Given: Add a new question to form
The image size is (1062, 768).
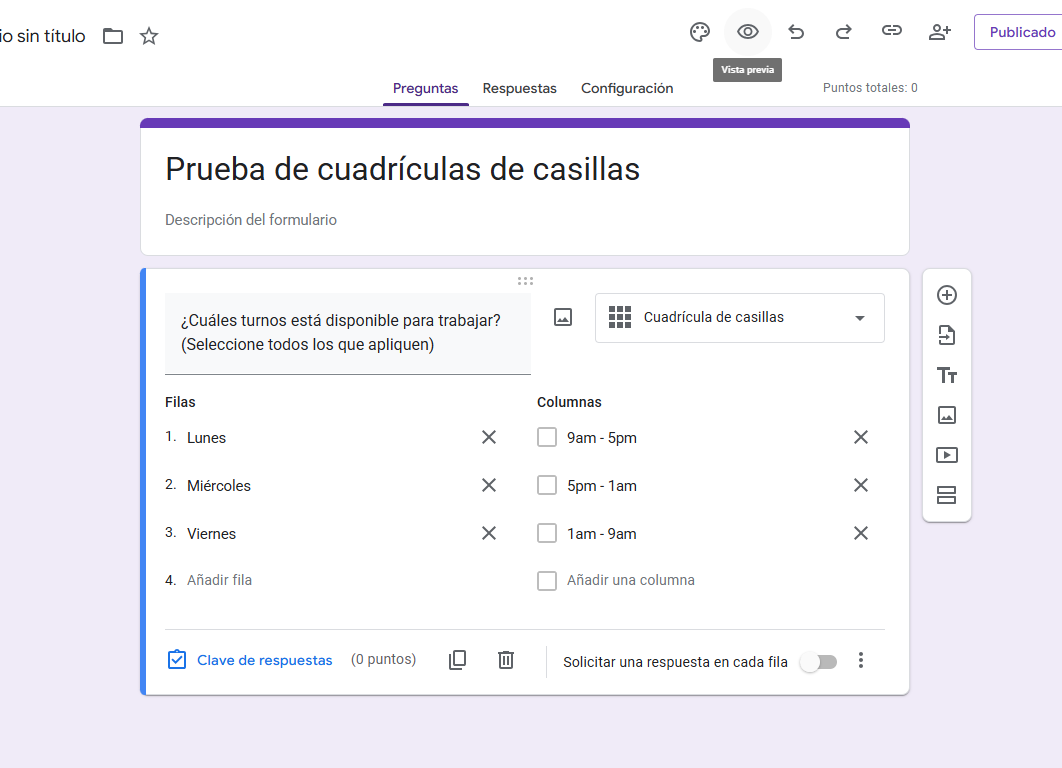Looking at the screenshot, I should click(x=946, y=295).
